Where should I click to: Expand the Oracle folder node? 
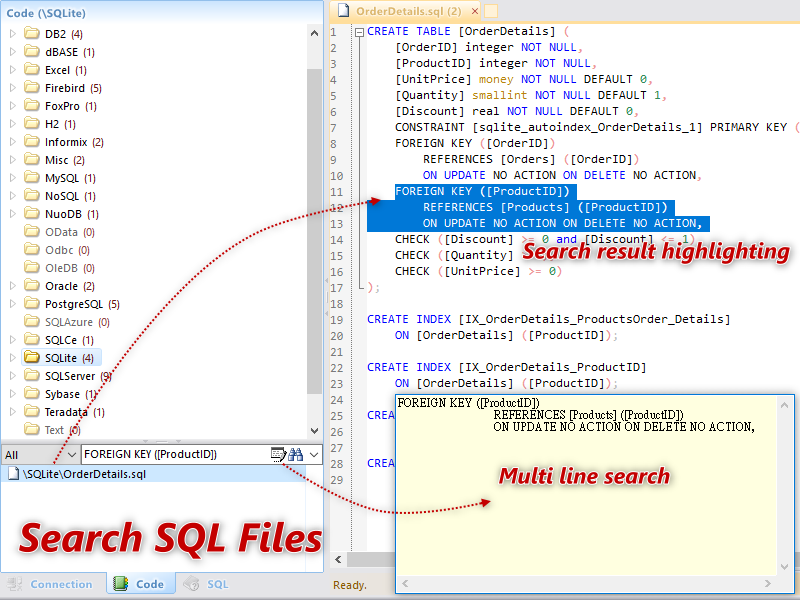pyautogui.click(x=13, y=286)
